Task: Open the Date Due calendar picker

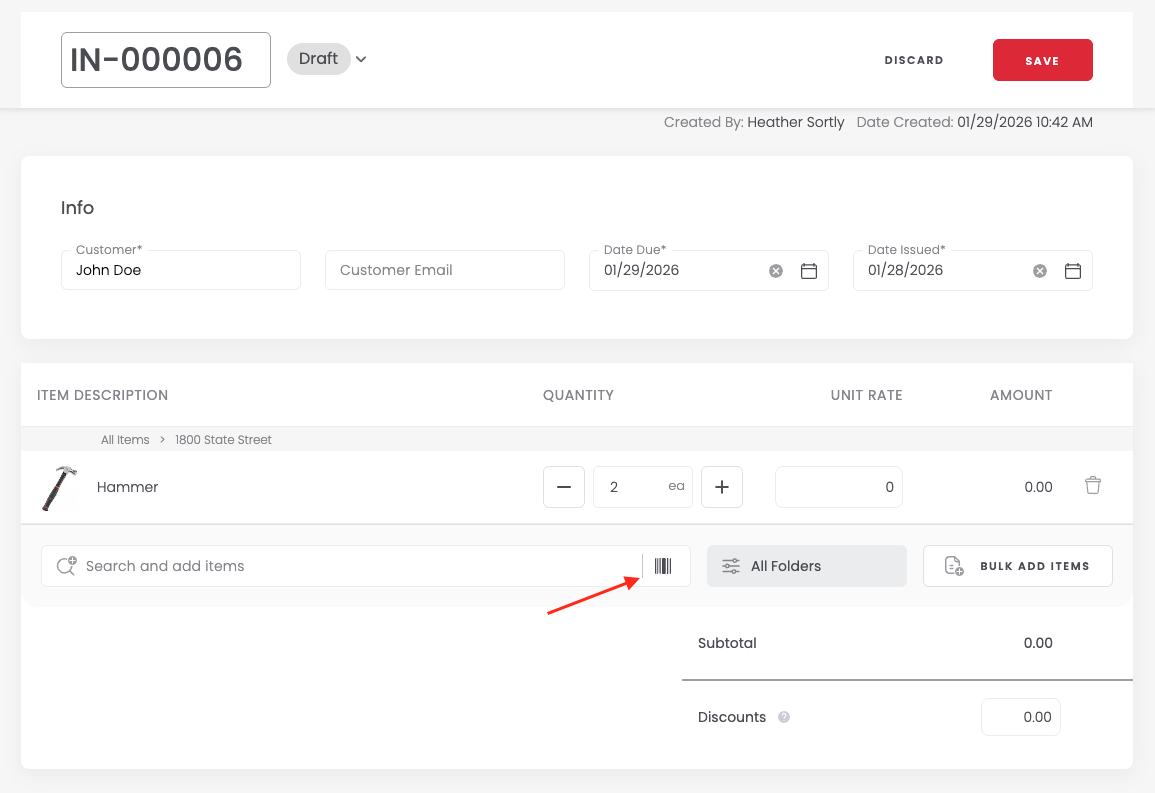Action: coord(809,271)
